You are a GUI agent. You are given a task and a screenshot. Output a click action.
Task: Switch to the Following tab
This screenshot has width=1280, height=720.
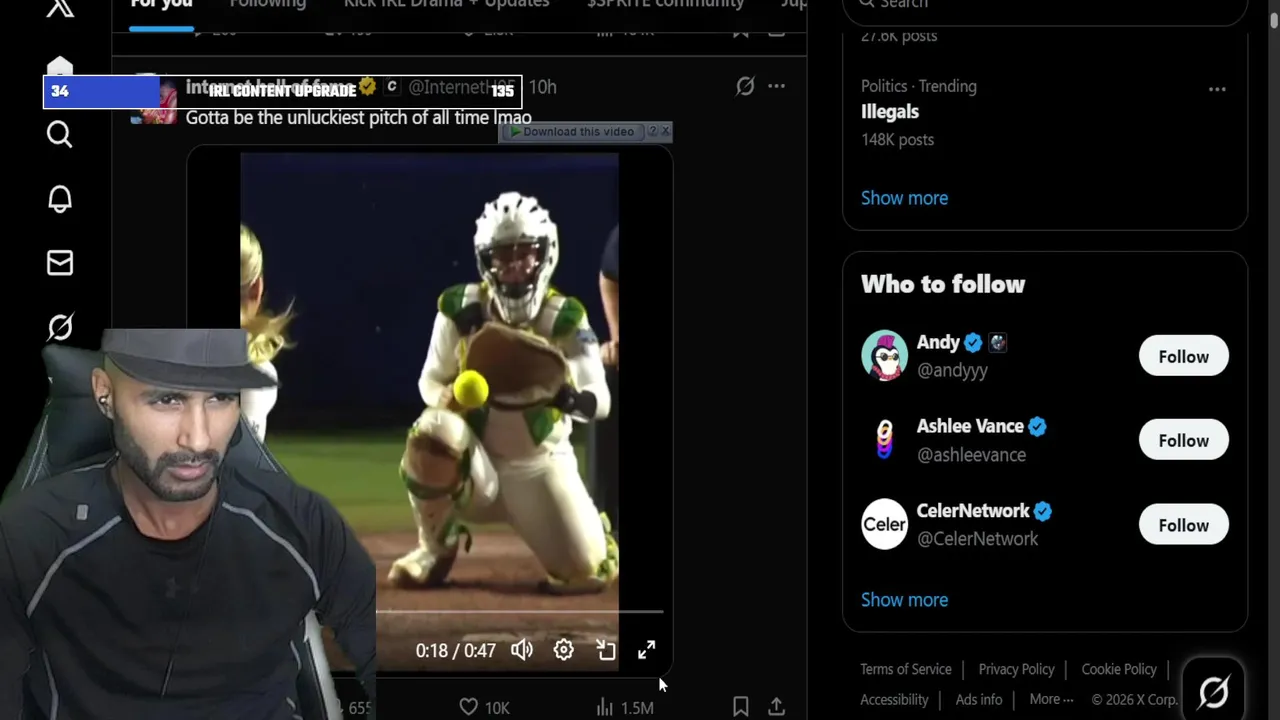pyautogui.click(x=268, y=5)
